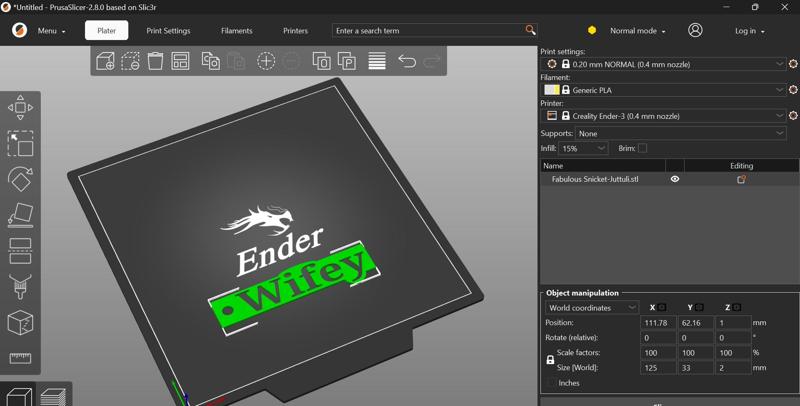Select the Cut tool
This screenshot has height=406, width=800.
point(20,251)
